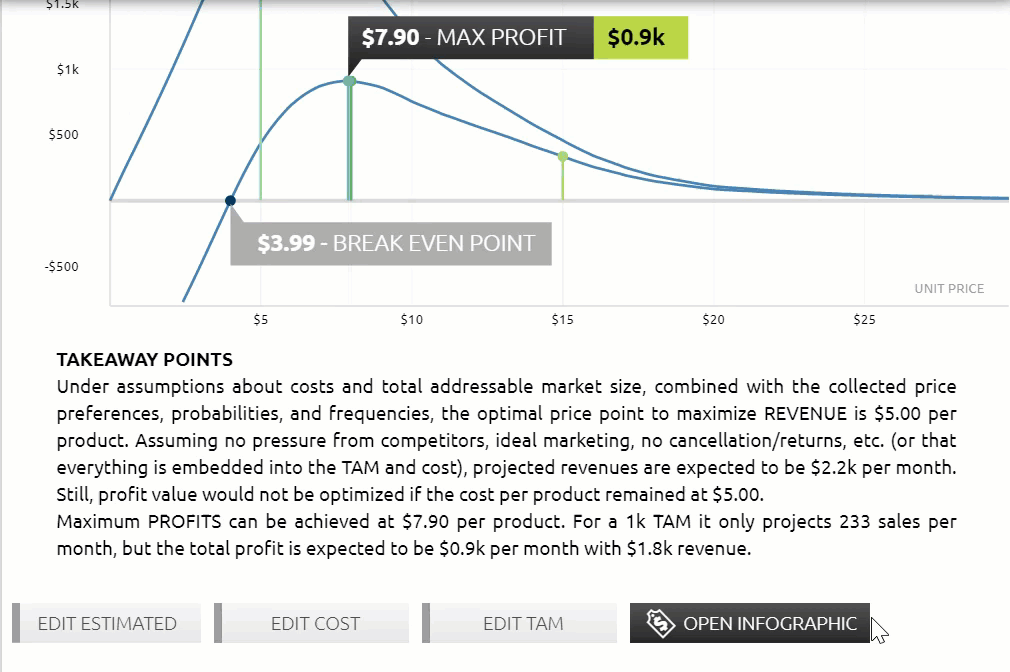The height and width of the screenshot is (672, 1010).
Task: Select the dark break even point dot
Action: point(230,201)
